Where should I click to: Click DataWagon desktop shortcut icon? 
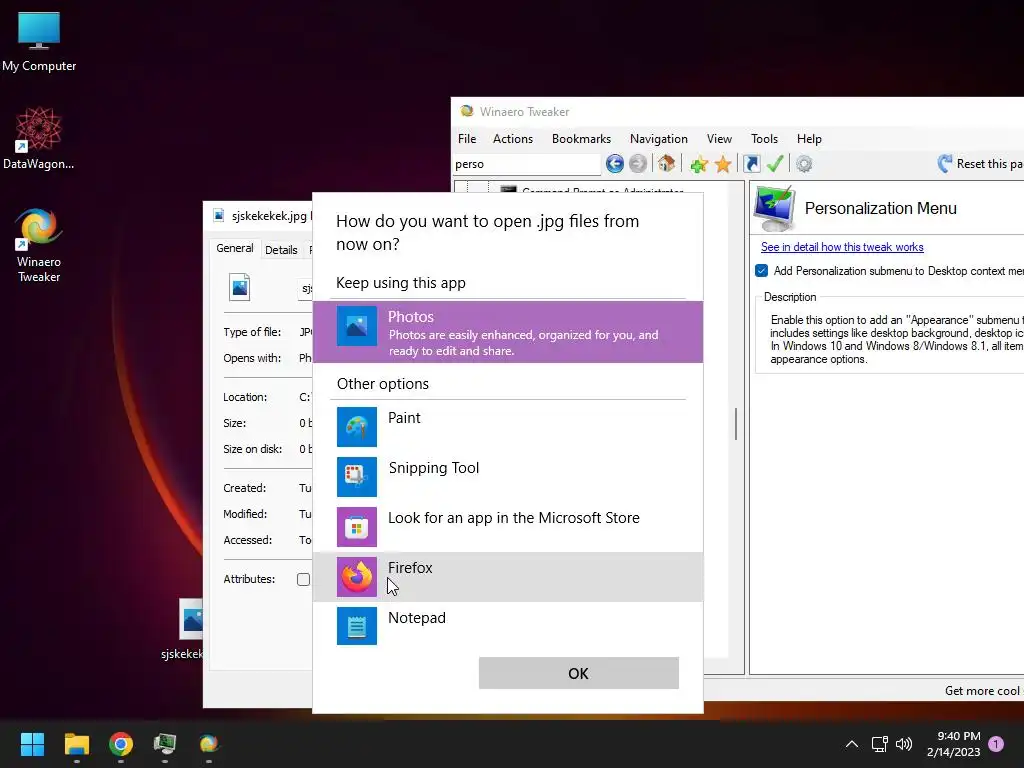click(x=39, y=138)
